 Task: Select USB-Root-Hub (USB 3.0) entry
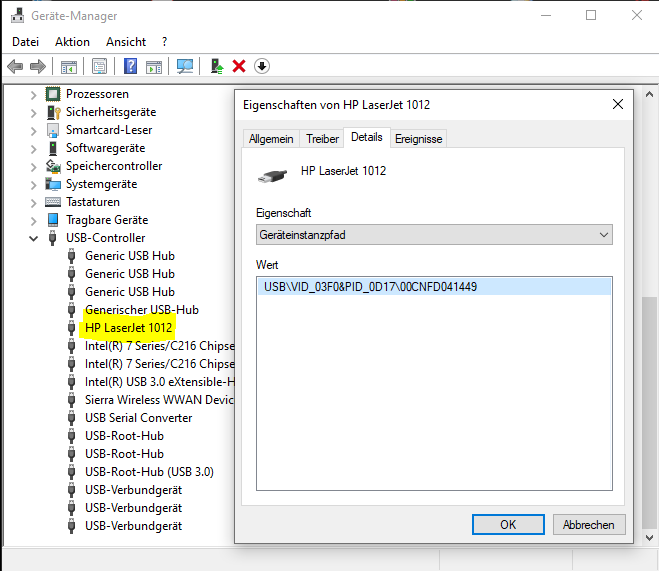149,472
